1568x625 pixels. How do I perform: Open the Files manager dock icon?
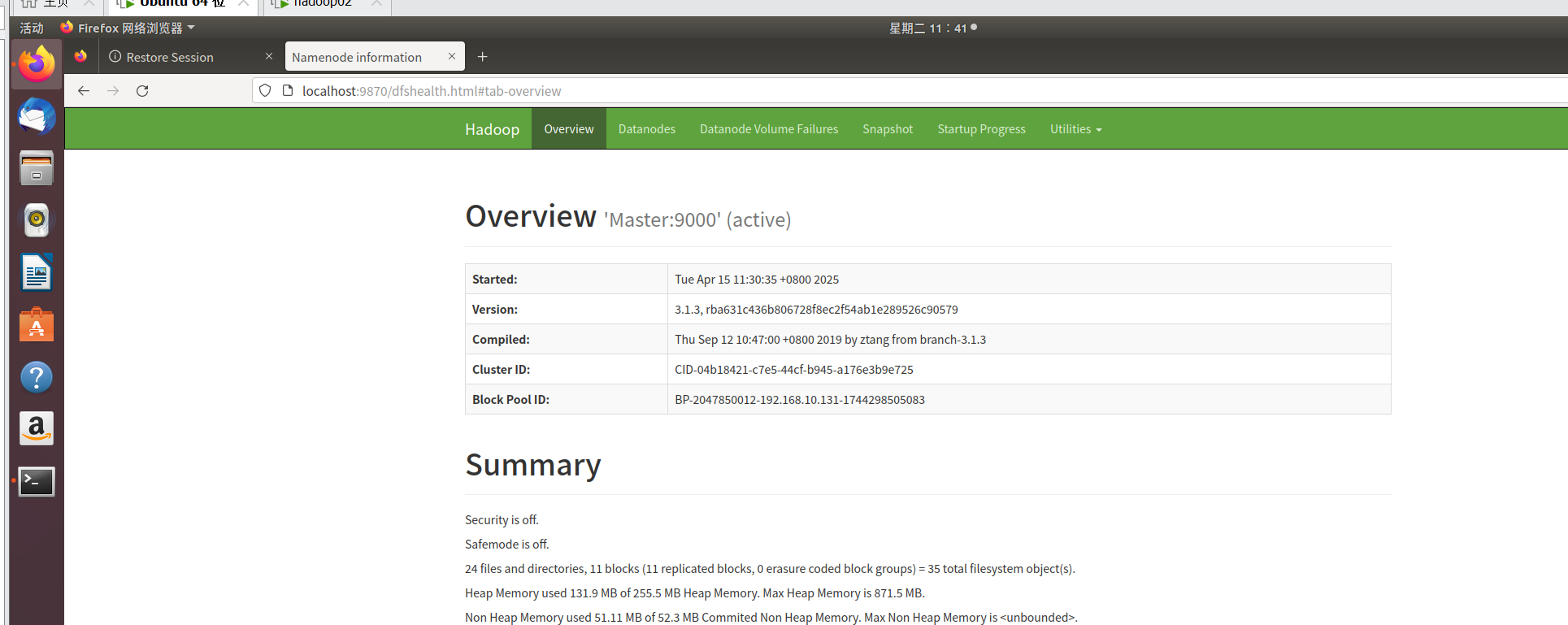click(x=37, y=169)
